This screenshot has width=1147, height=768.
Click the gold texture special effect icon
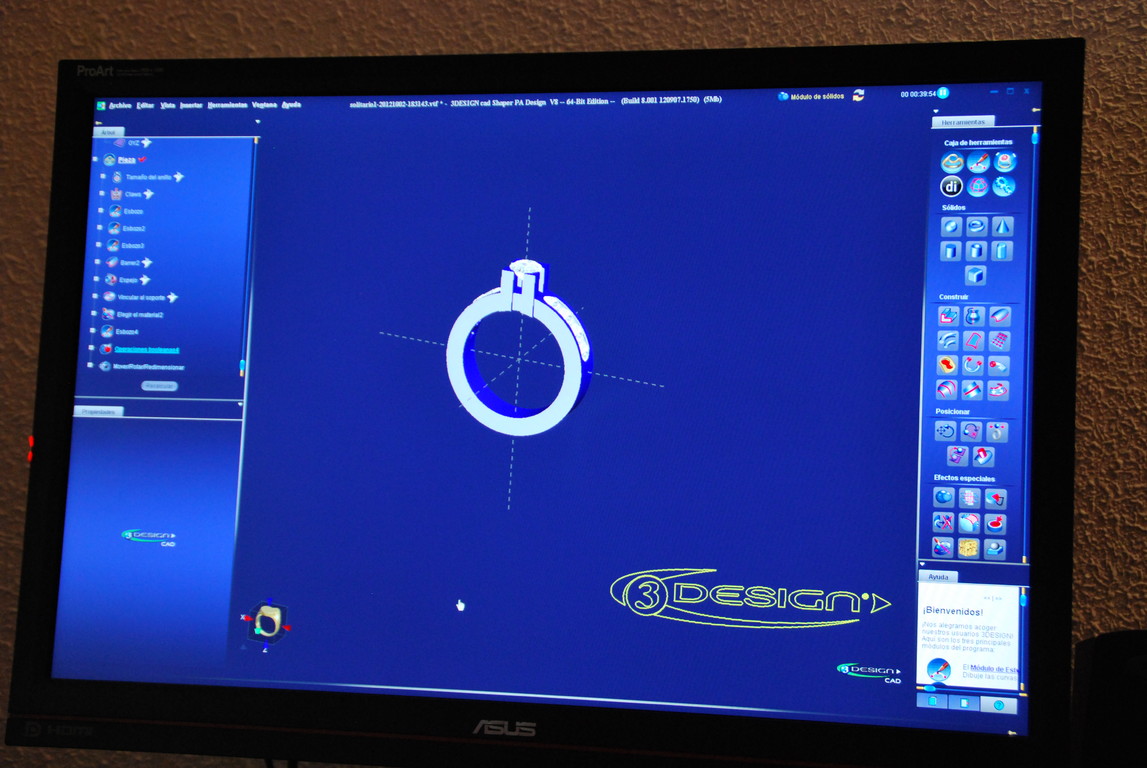(968, 548)
